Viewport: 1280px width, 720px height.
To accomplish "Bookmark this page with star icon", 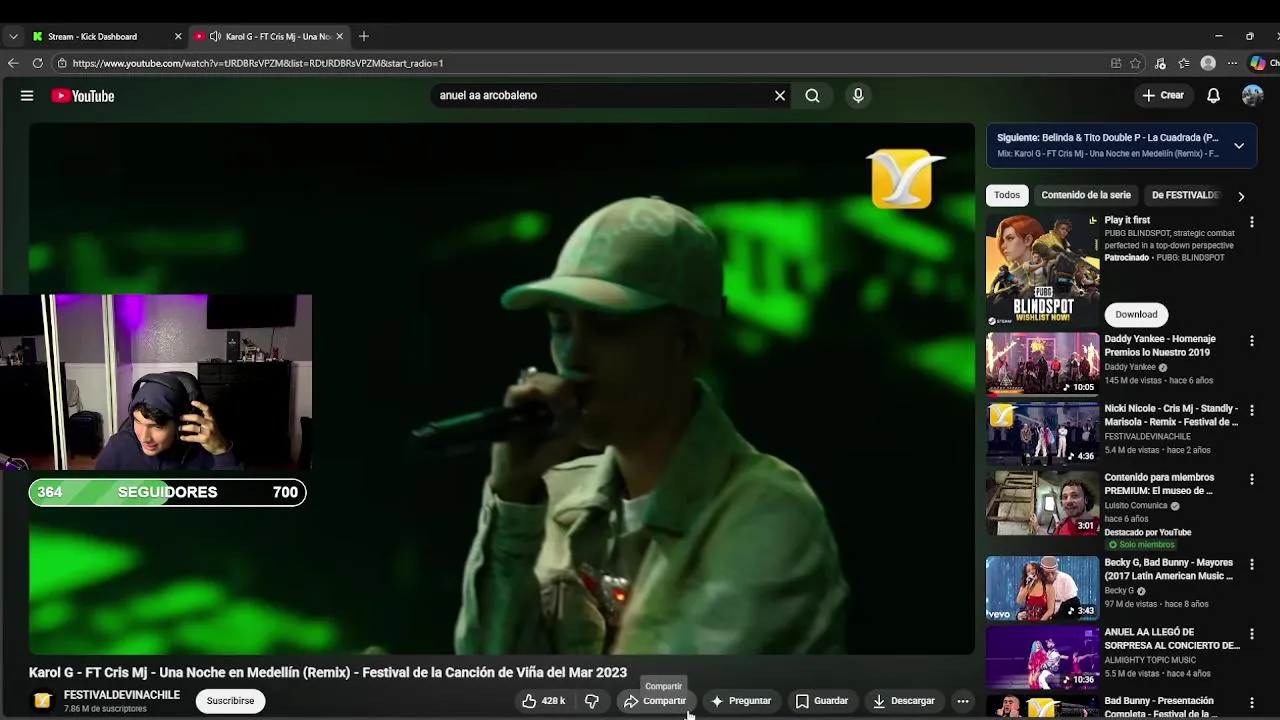I will click(1135, 63).
